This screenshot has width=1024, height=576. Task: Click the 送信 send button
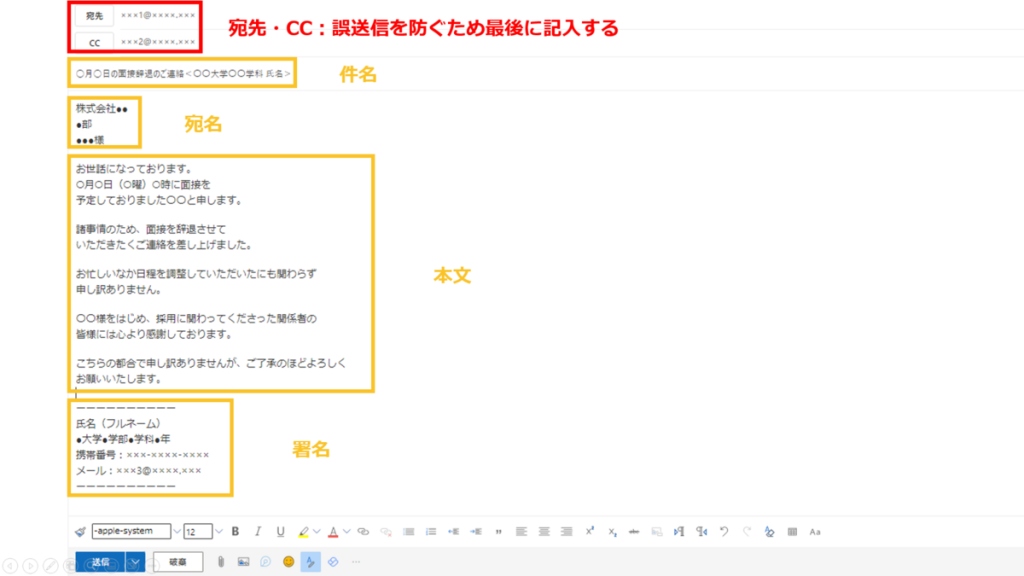[101, 562]
